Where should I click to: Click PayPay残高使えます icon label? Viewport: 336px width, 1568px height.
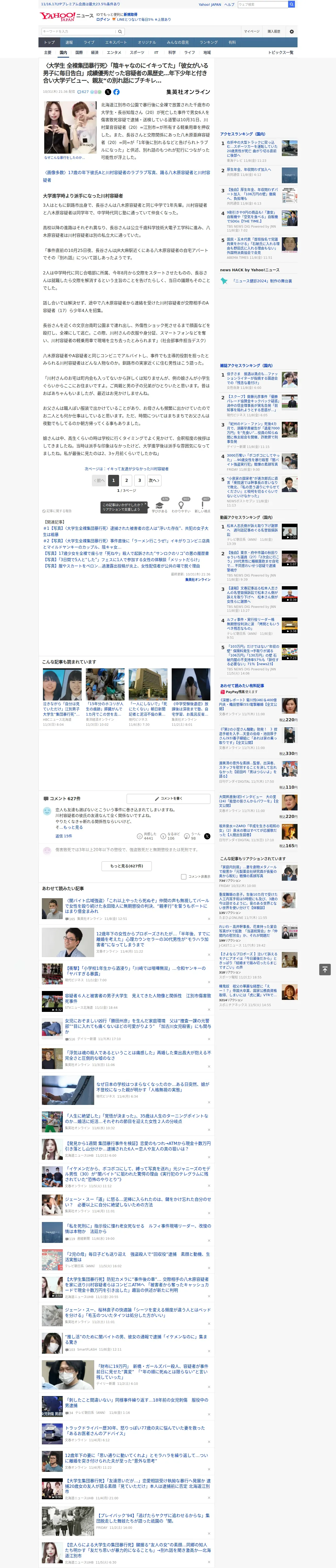tap(238, 691)
